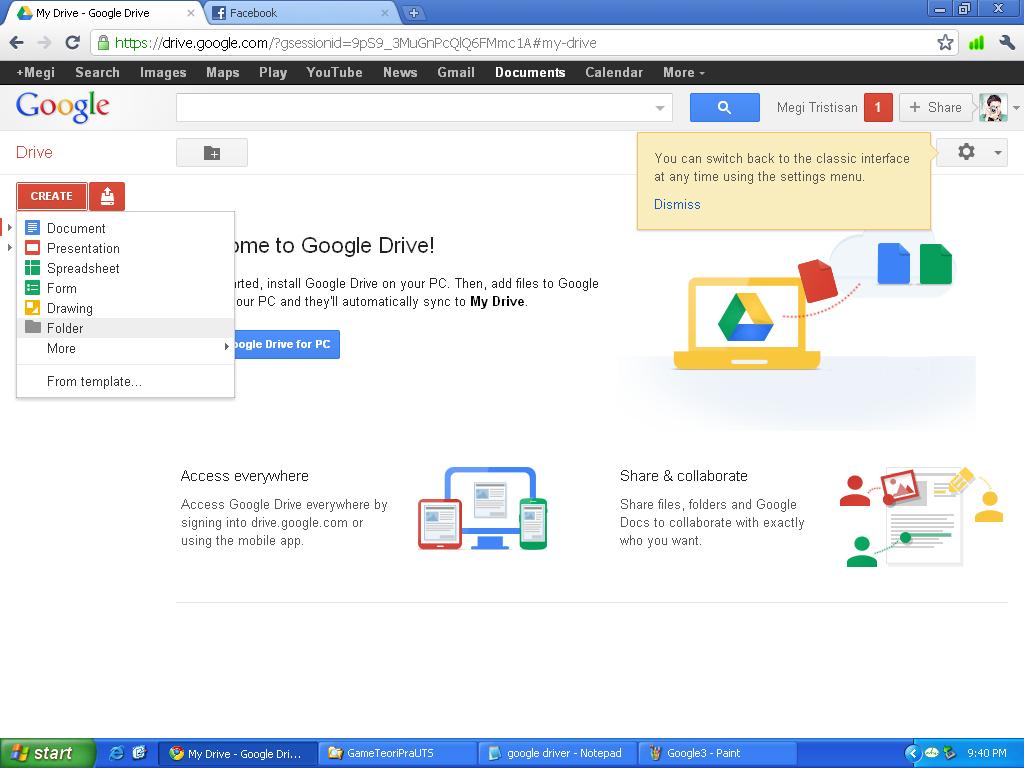Click the Presentation icon in create menu

coord(32,248)
